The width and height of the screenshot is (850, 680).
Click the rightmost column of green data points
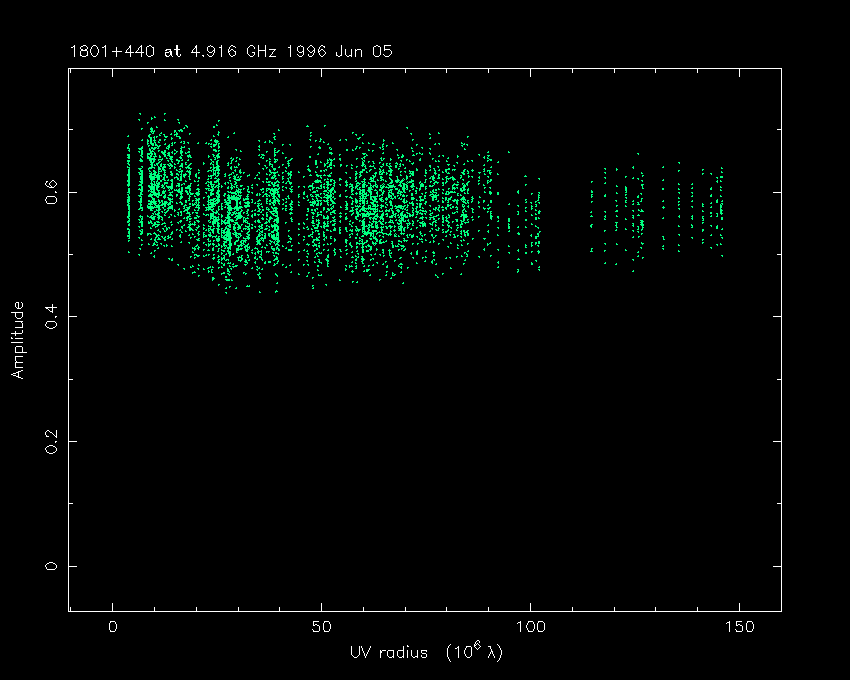point(721,210)
